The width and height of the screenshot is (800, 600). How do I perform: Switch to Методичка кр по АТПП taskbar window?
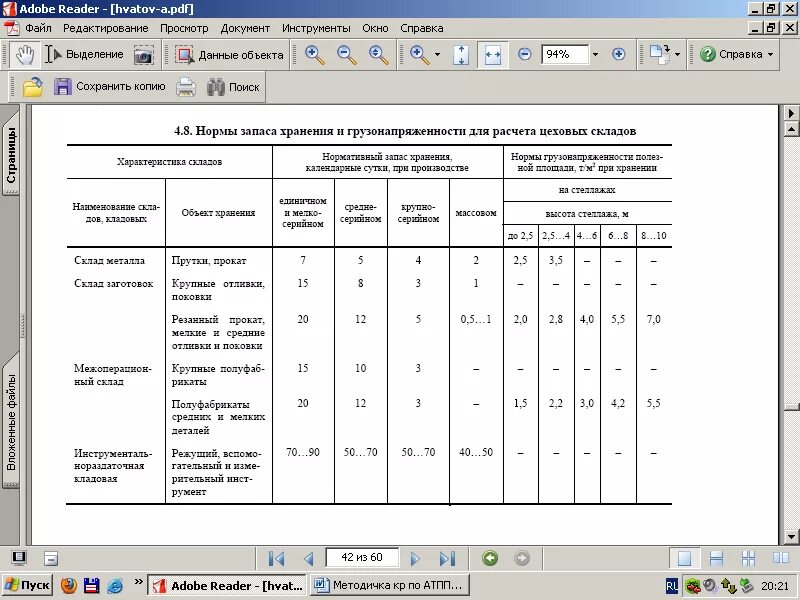pos(390,585)
